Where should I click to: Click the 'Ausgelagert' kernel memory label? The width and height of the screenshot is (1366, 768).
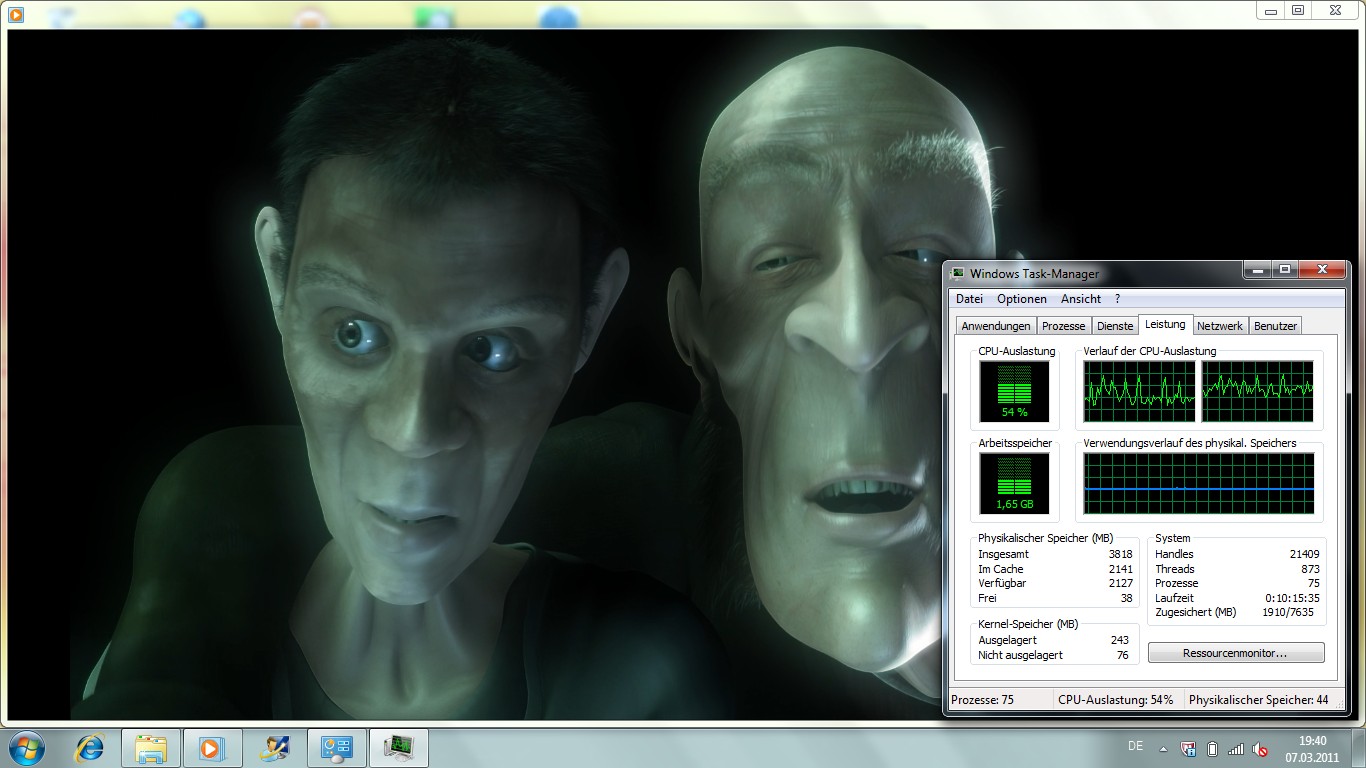1007,640
